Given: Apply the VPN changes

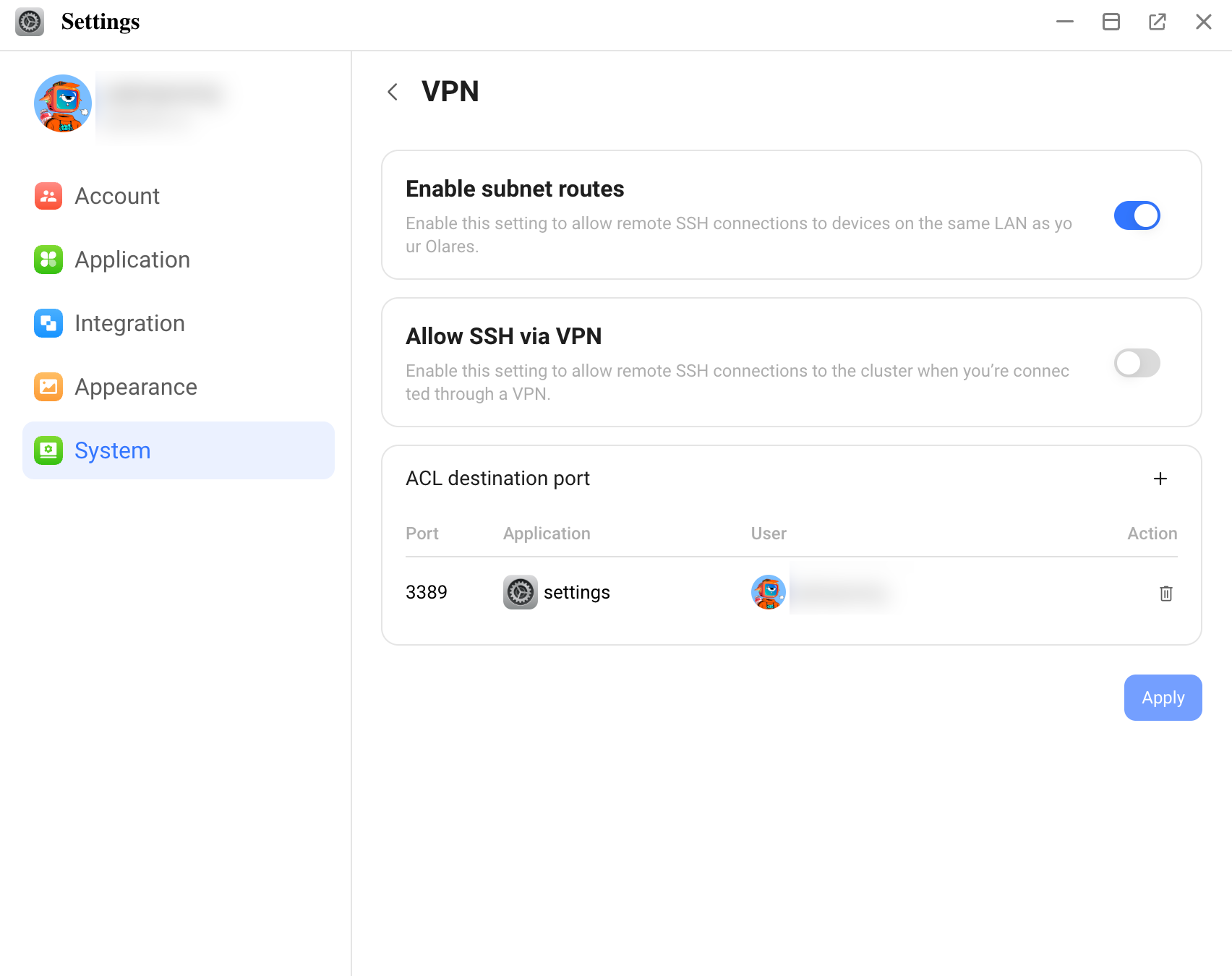Looking at the screenshot, I should tap(1163, 698).
